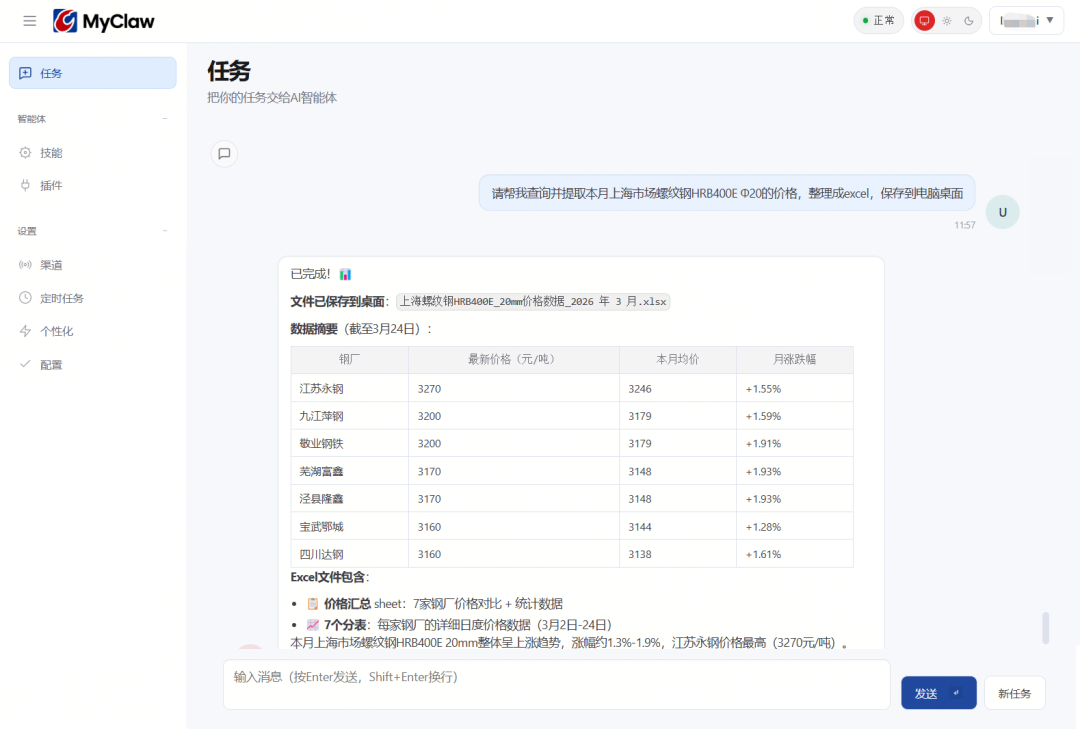This screenshot has height=729, width=1080.
Task: Click the 渠道 broadcast icon
Action: [25, 265]
